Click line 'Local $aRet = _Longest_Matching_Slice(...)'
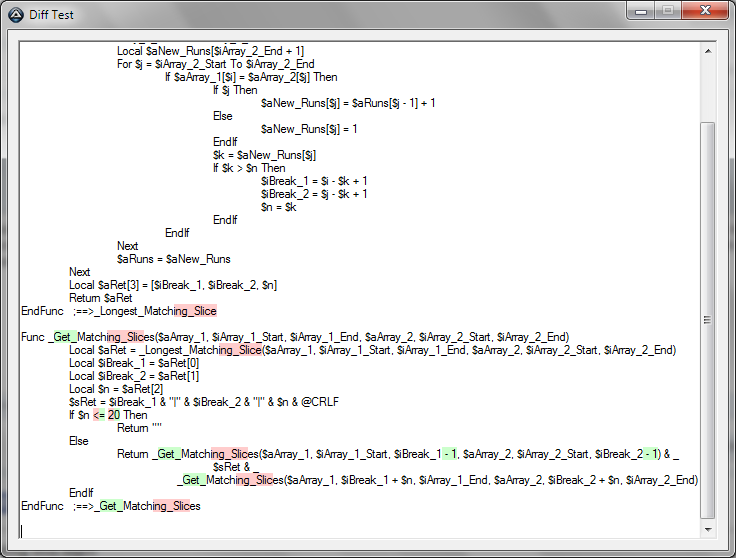Image resolution: width=736 pixels, height=558 pixels. click(x=372, y=350)
